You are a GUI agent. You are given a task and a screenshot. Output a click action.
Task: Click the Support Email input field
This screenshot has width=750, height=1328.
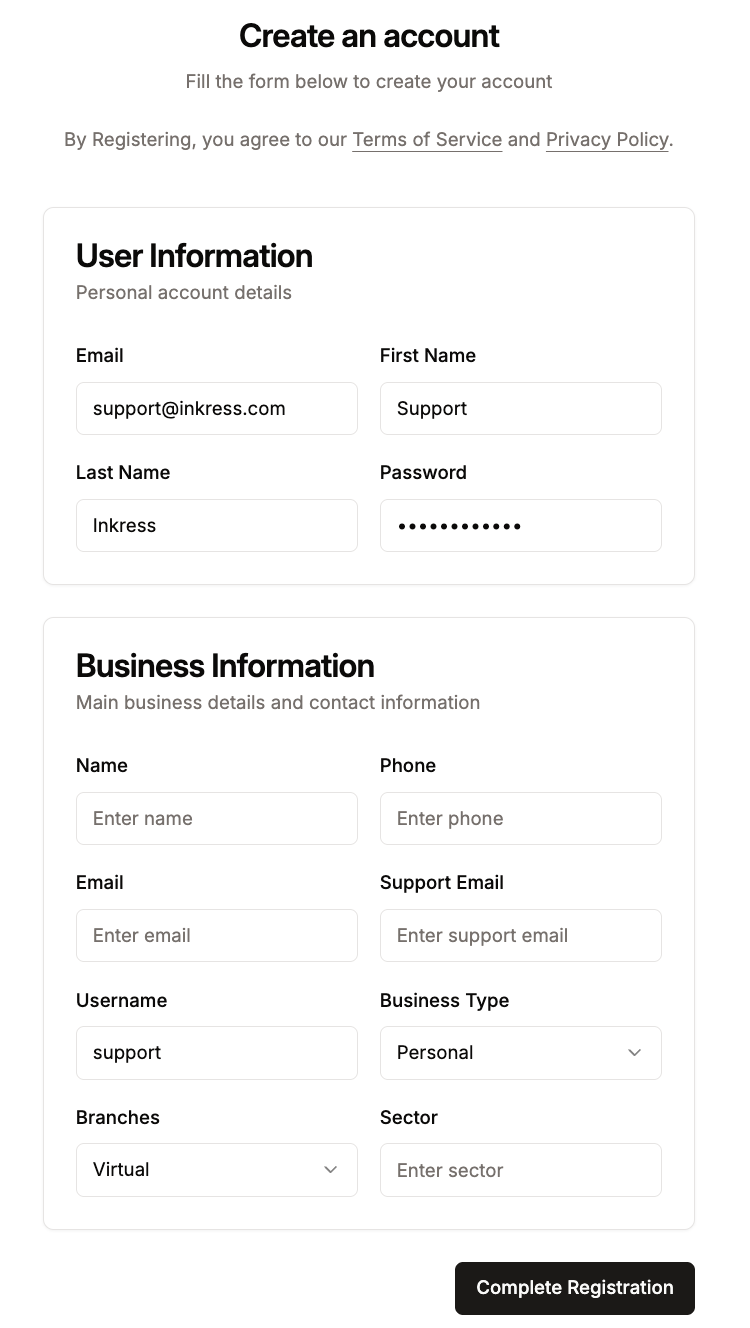[520, 935]
